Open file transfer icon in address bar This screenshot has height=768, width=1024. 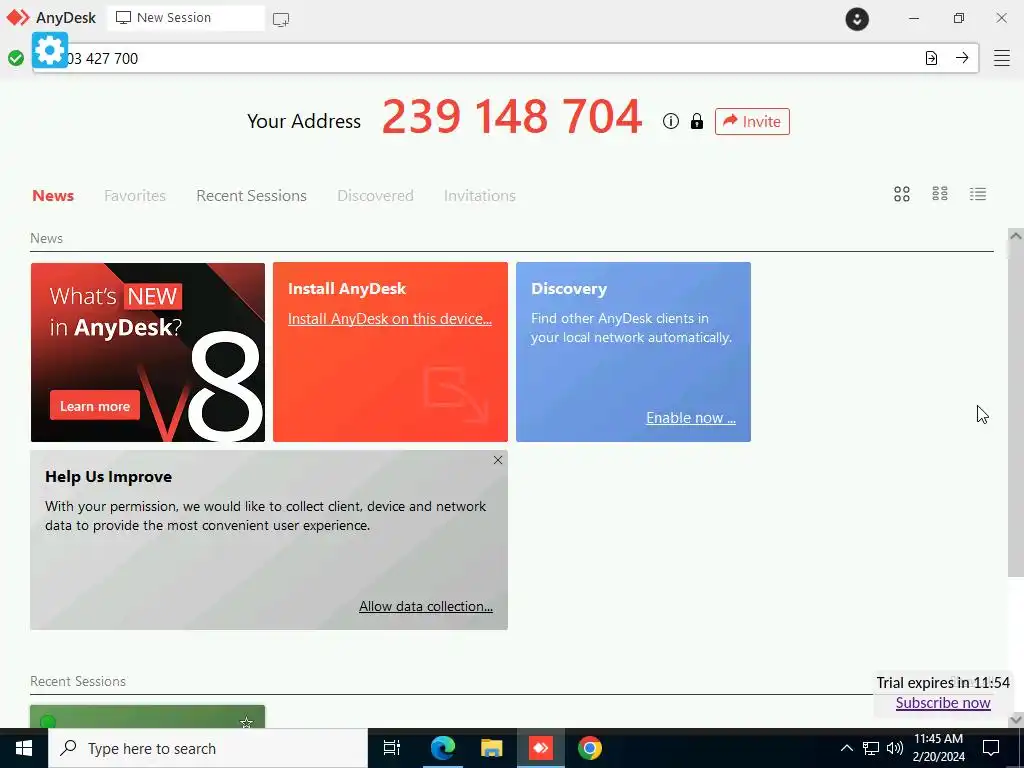click(931, 58)
